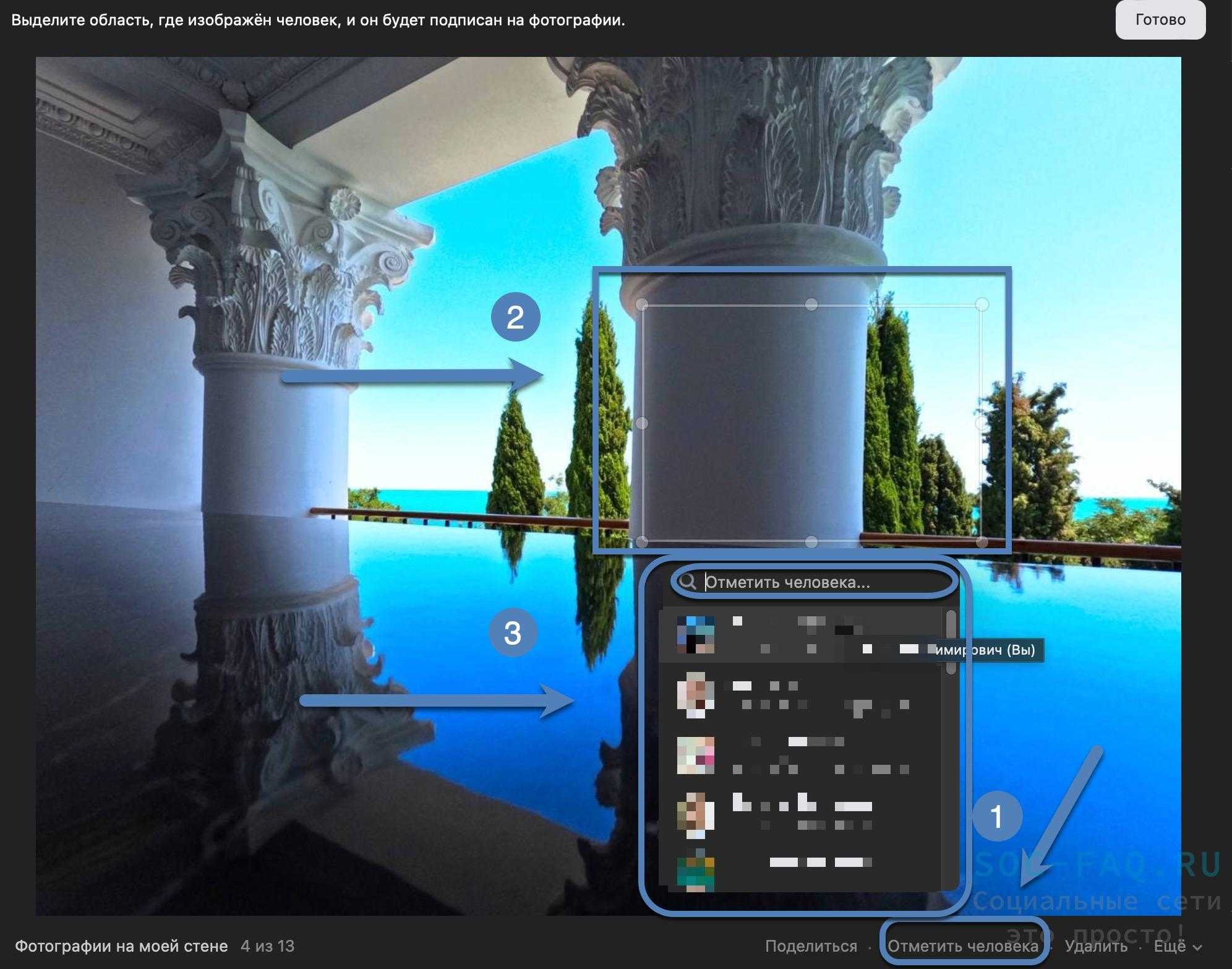Click the middle-left selection frame handle

642,423
